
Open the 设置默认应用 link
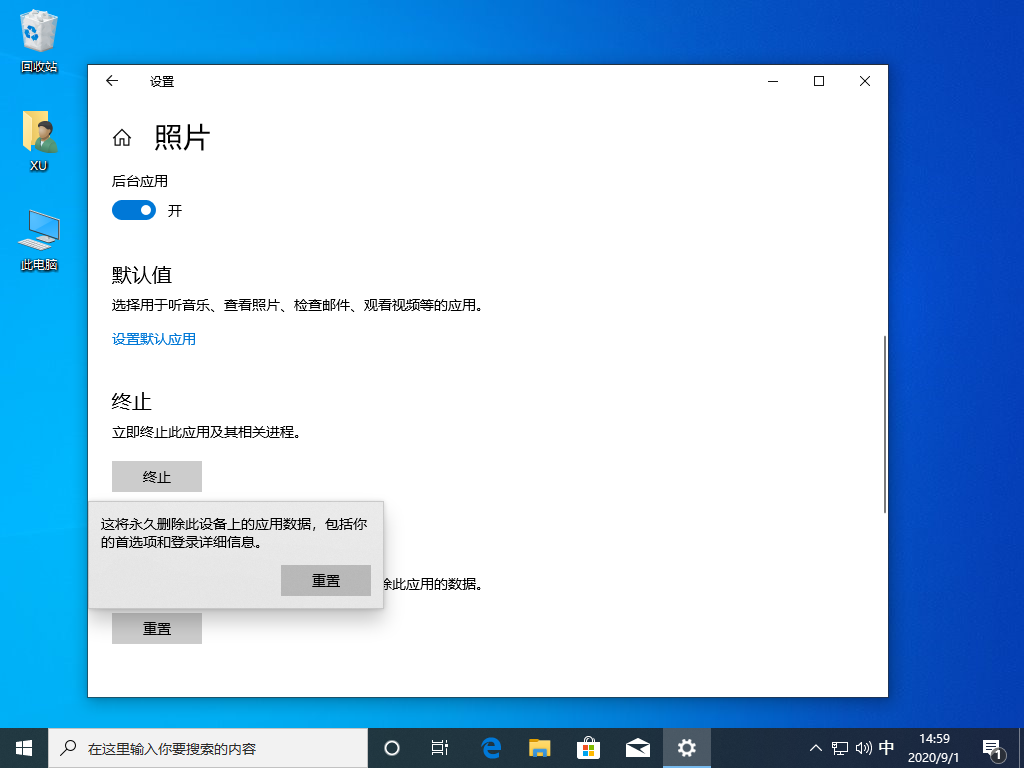154,339
